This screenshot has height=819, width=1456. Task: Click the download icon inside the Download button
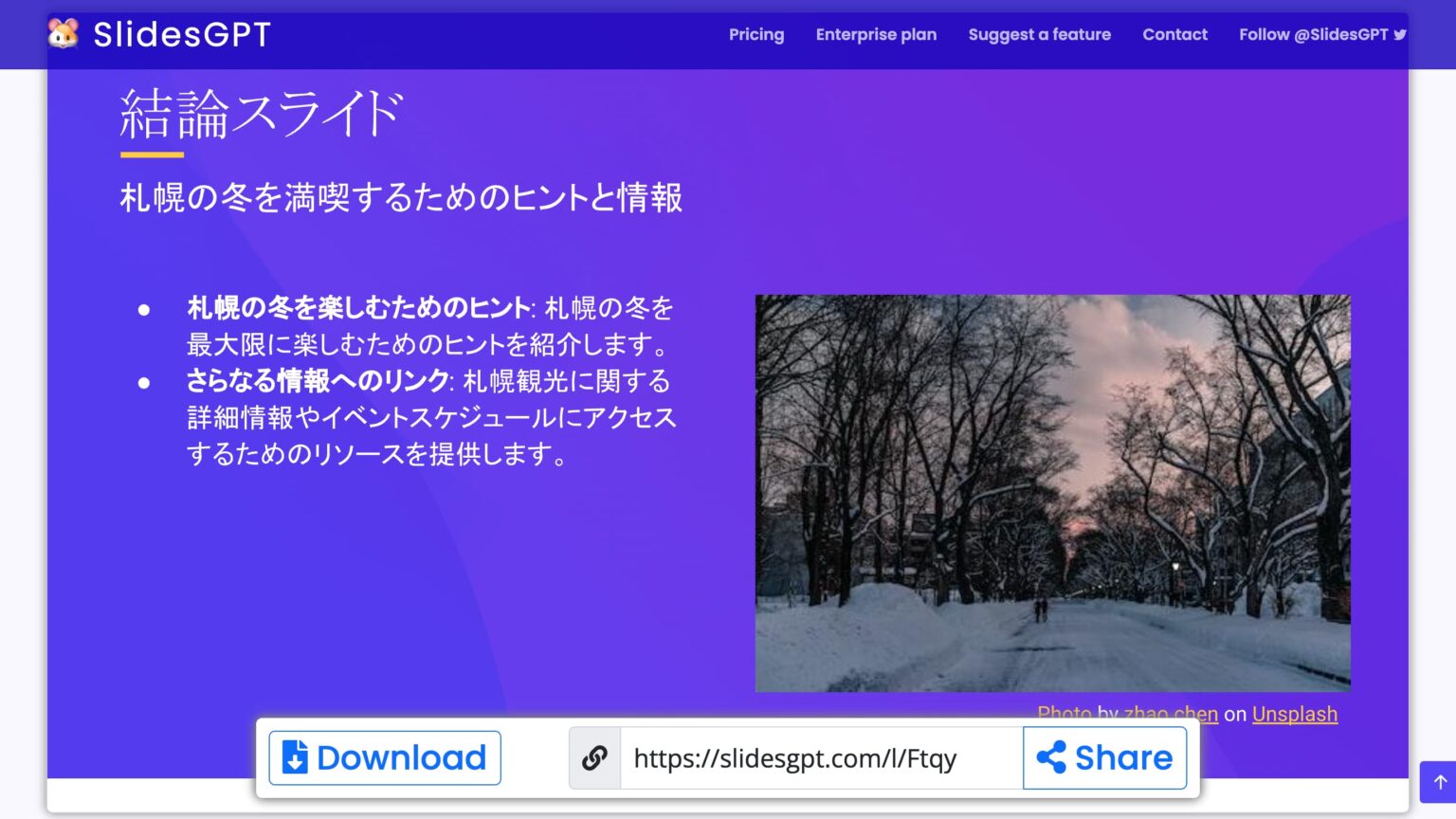tap(297, 757)
